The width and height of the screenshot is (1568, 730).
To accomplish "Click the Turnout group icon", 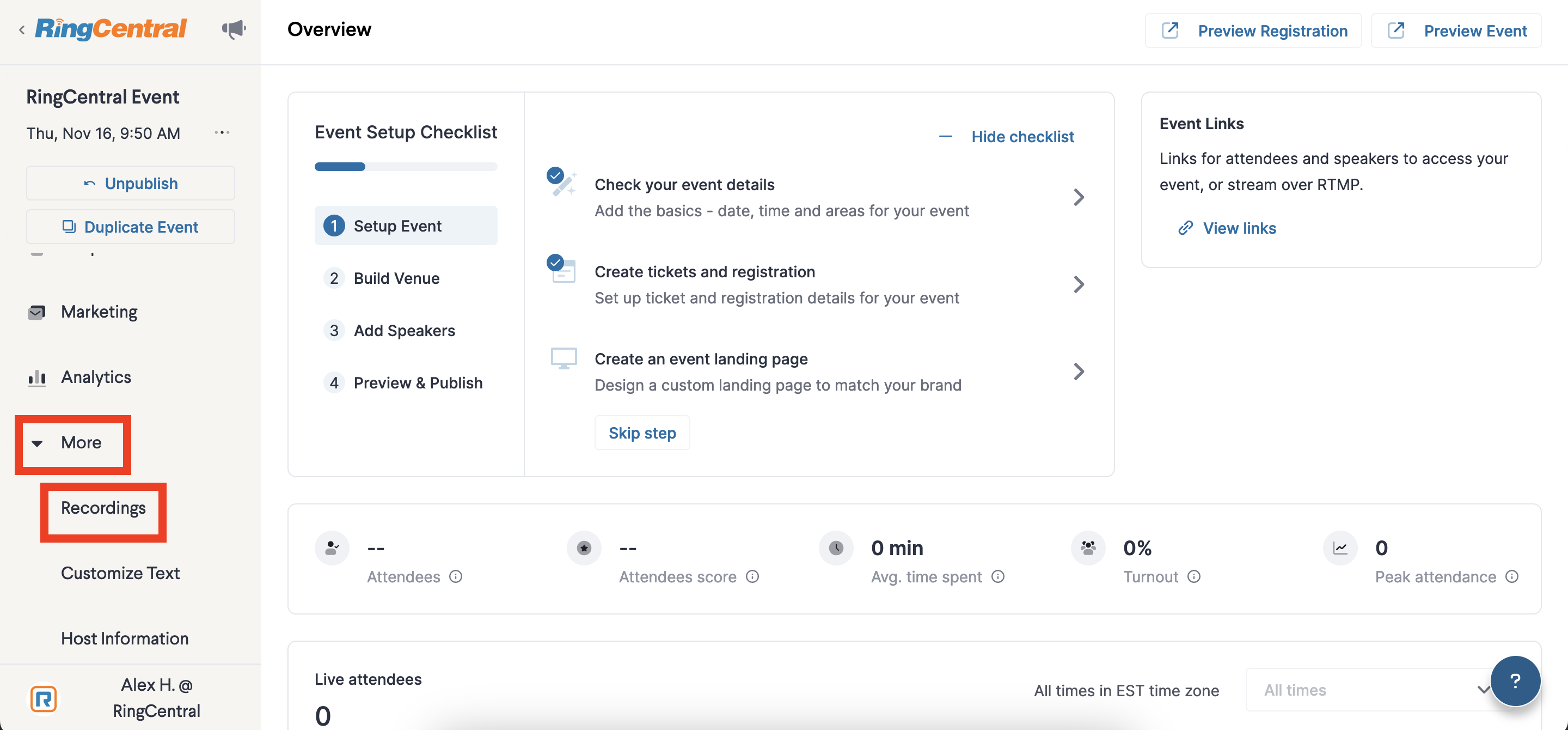I will (1088, 548).
